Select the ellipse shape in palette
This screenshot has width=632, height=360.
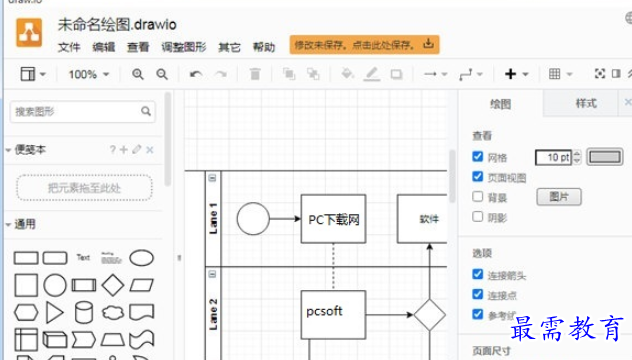tap(141, 258)
